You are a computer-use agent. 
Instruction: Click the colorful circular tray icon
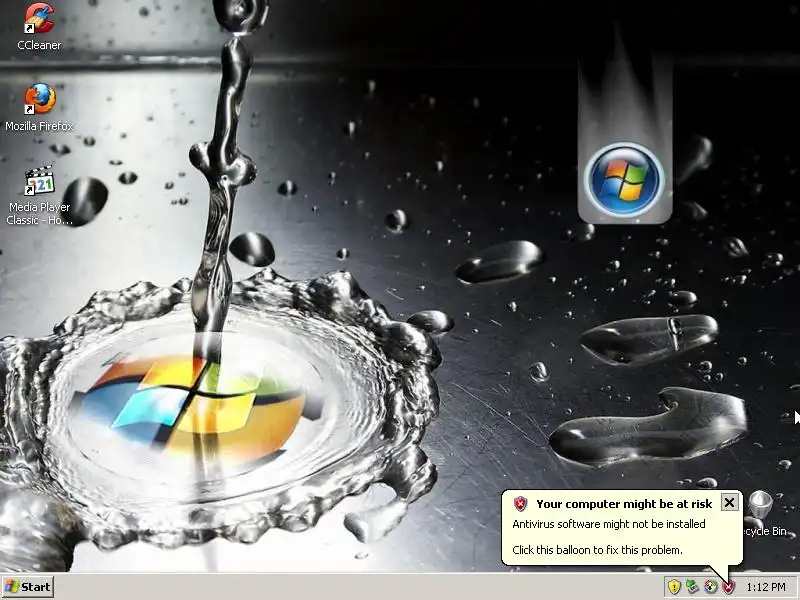(710, 587)
